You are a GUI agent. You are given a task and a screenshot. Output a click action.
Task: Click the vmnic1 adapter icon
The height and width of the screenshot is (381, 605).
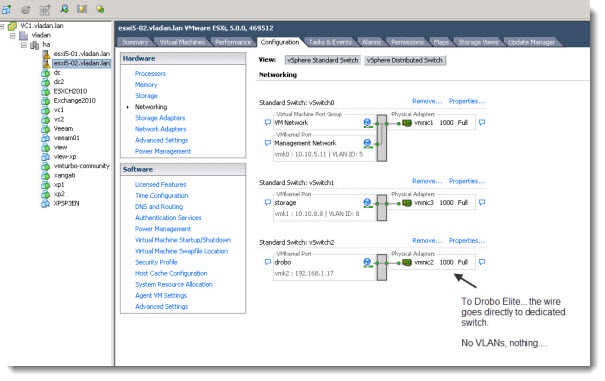[407, 123]
